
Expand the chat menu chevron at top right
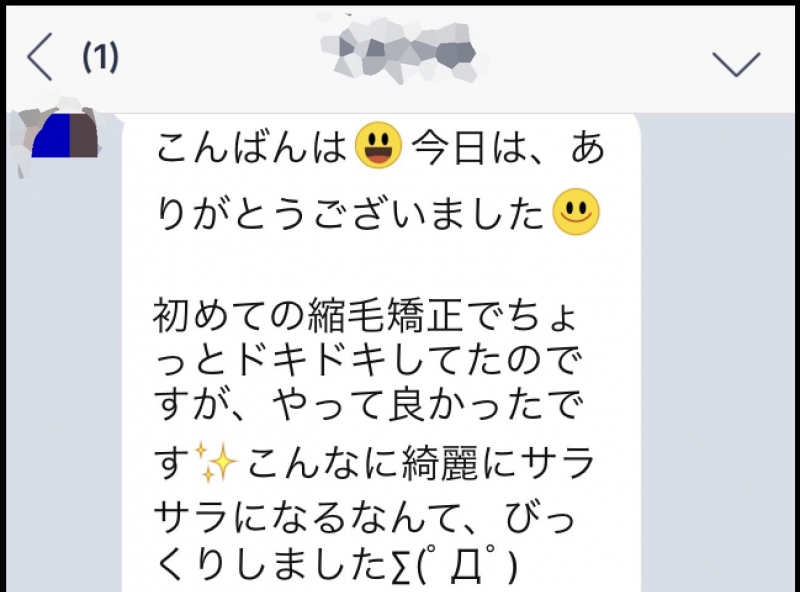click(736, 63)
